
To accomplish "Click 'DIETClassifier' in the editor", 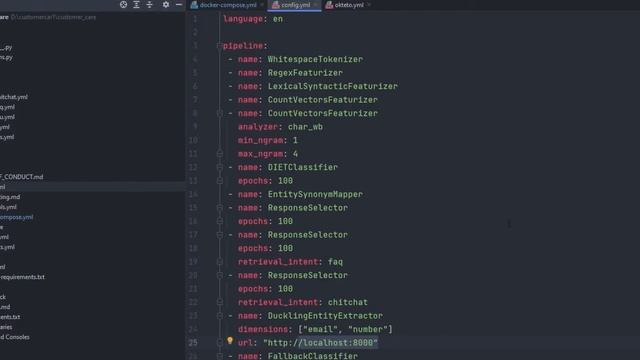I will coord(302,167).
